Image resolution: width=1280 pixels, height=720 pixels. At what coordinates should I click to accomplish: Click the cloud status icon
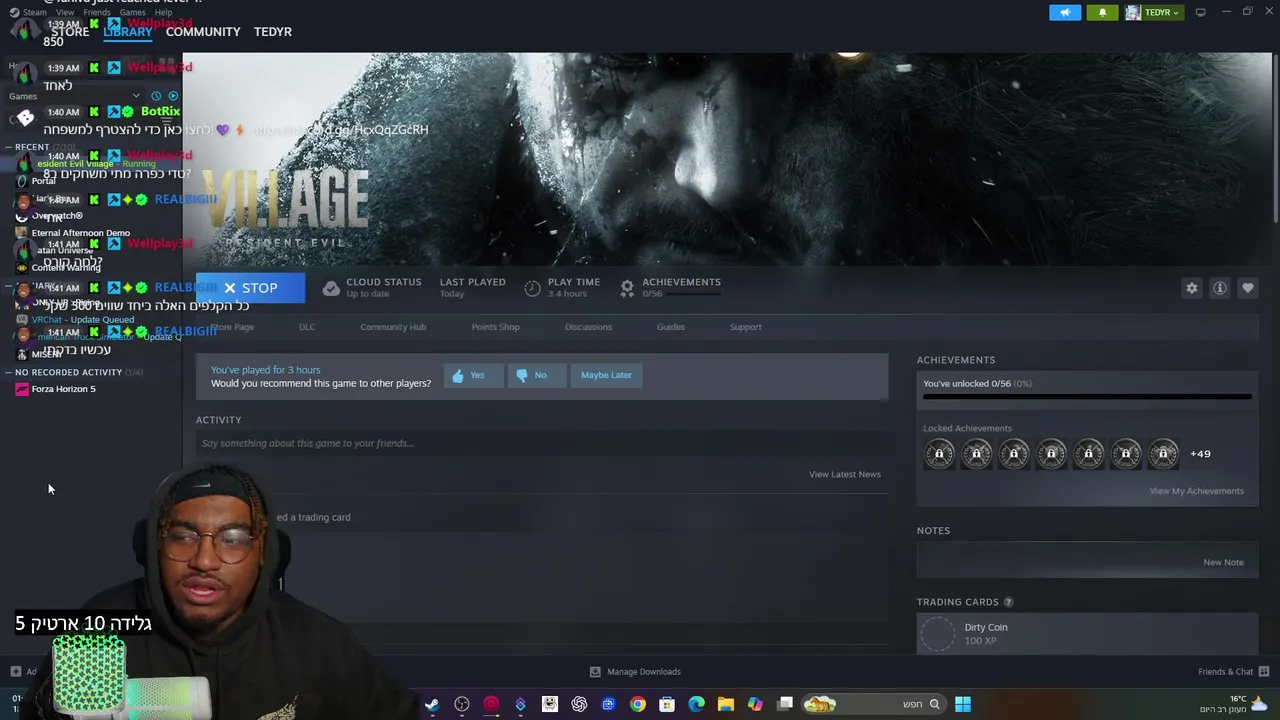coord(331,288)
